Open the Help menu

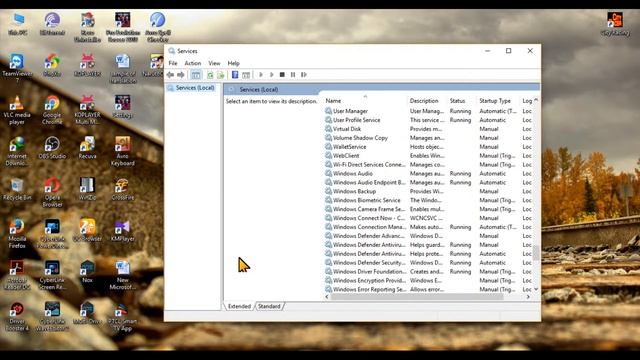click(x=233, y=63)
